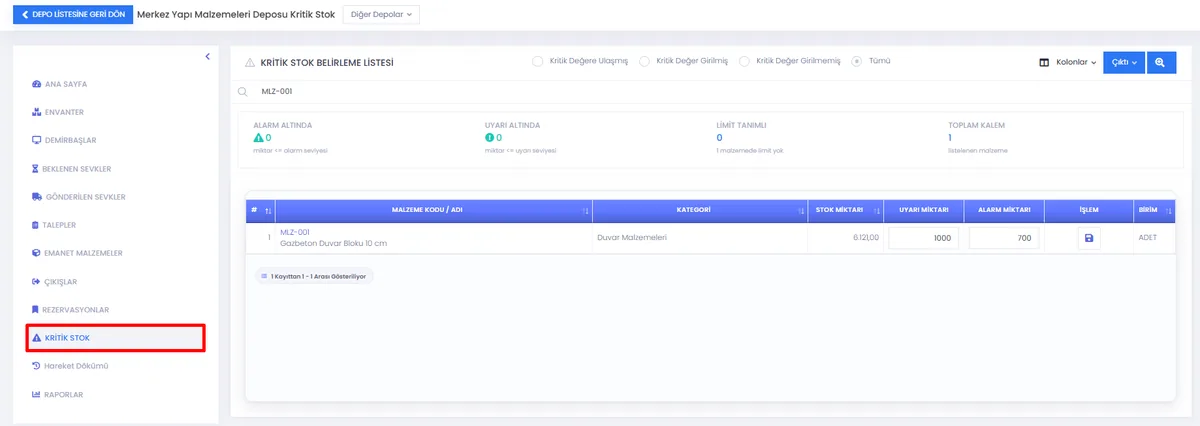Viewport: 1200px width, 426px height.
Task: Sort by the # column header
Action: (261, 210)
